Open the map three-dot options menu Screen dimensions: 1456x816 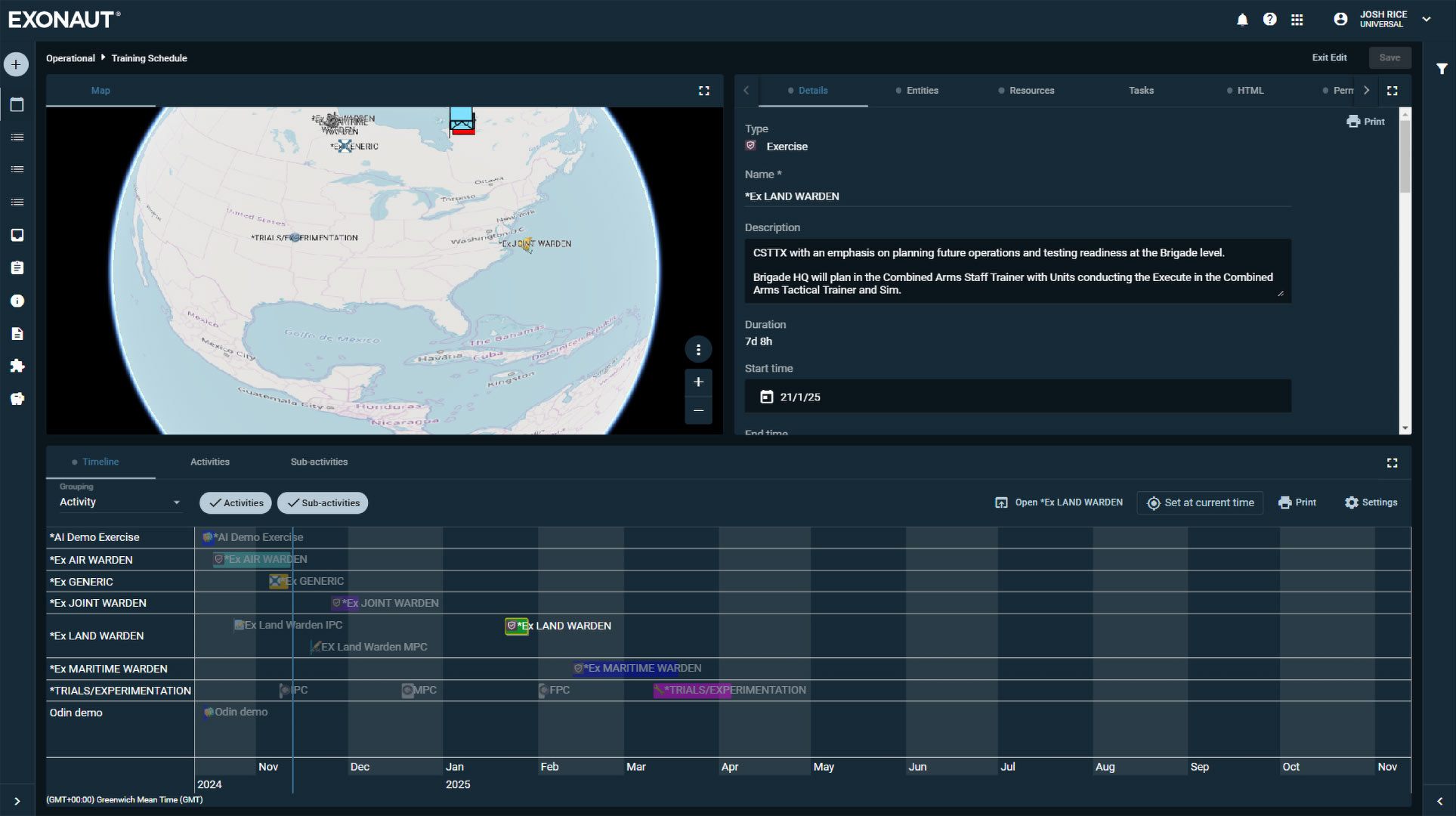(x=698, y=349)
